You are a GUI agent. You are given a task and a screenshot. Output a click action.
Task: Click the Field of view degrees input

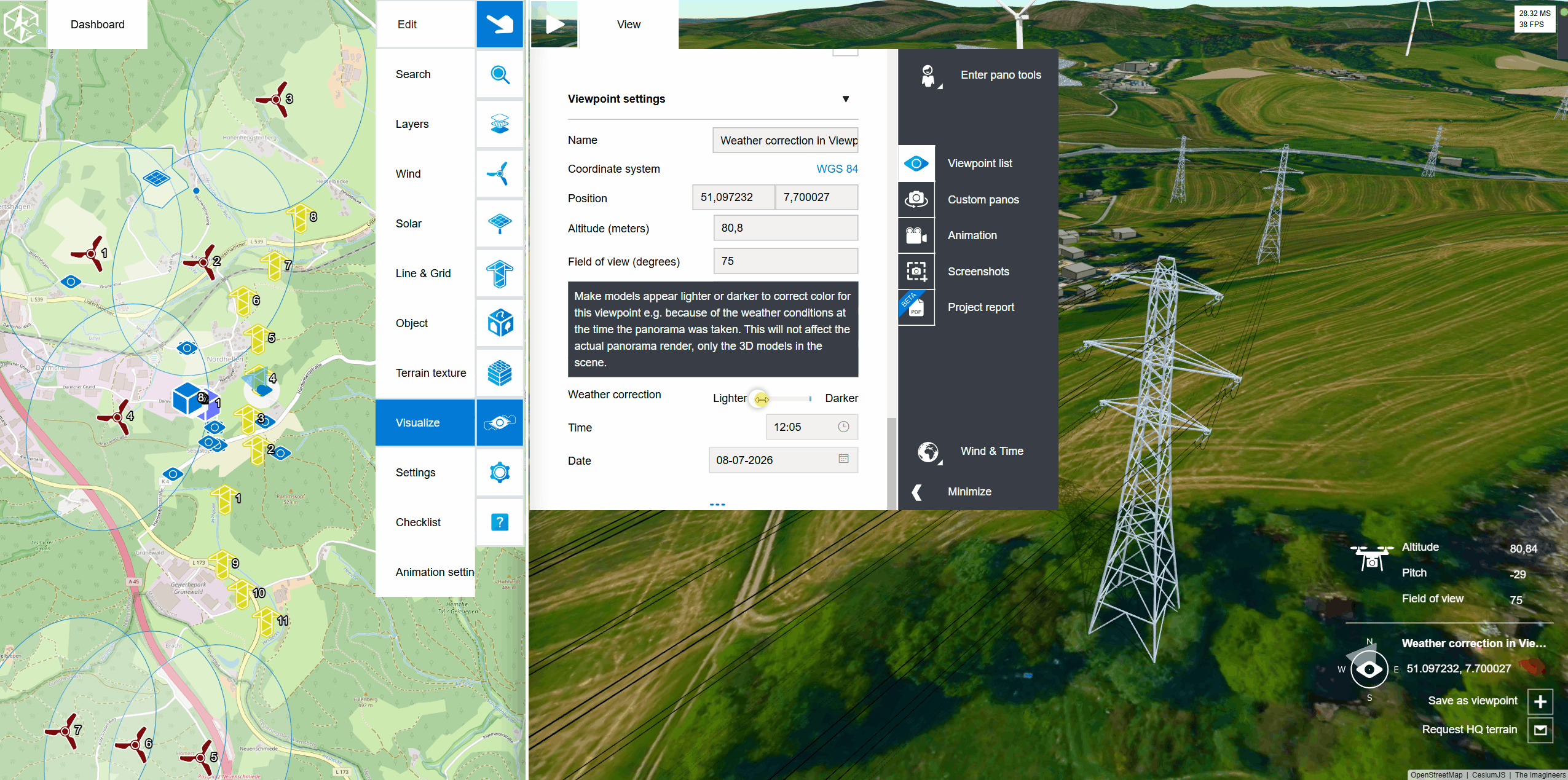[x=786, y=261]
